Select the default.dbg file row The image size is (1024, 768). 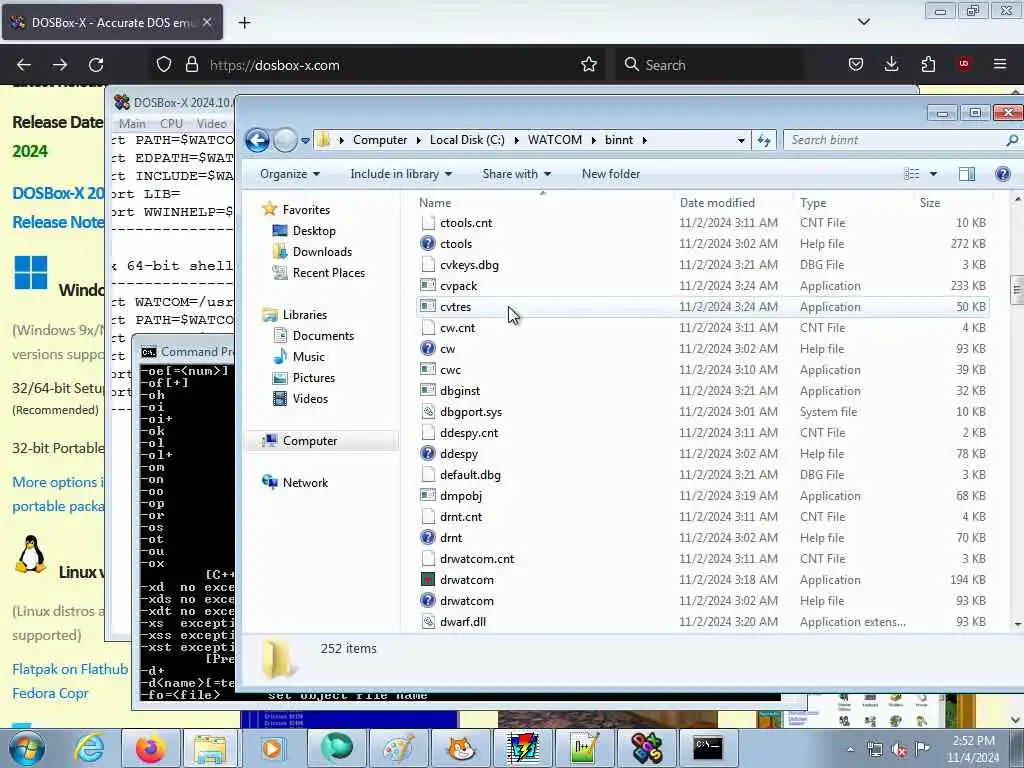[702, 475]
